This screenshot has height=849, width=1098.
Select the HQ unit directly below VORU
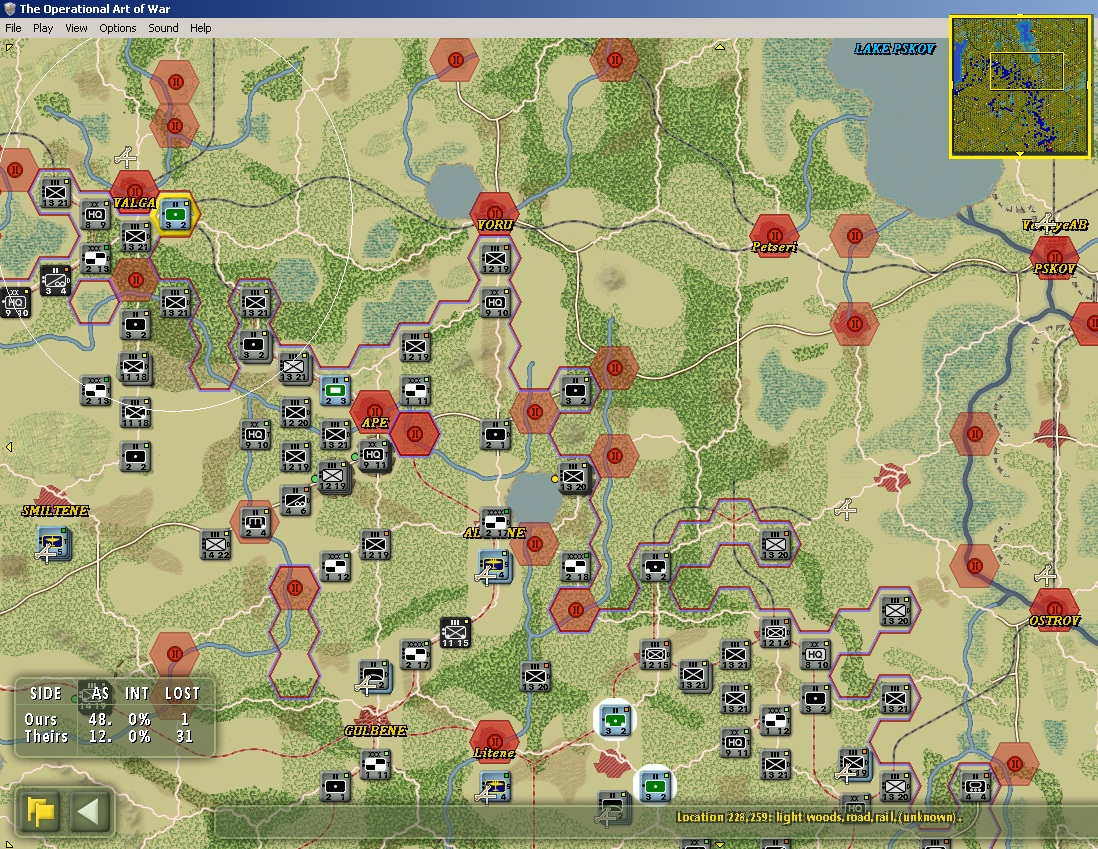[x=495, y=302]
